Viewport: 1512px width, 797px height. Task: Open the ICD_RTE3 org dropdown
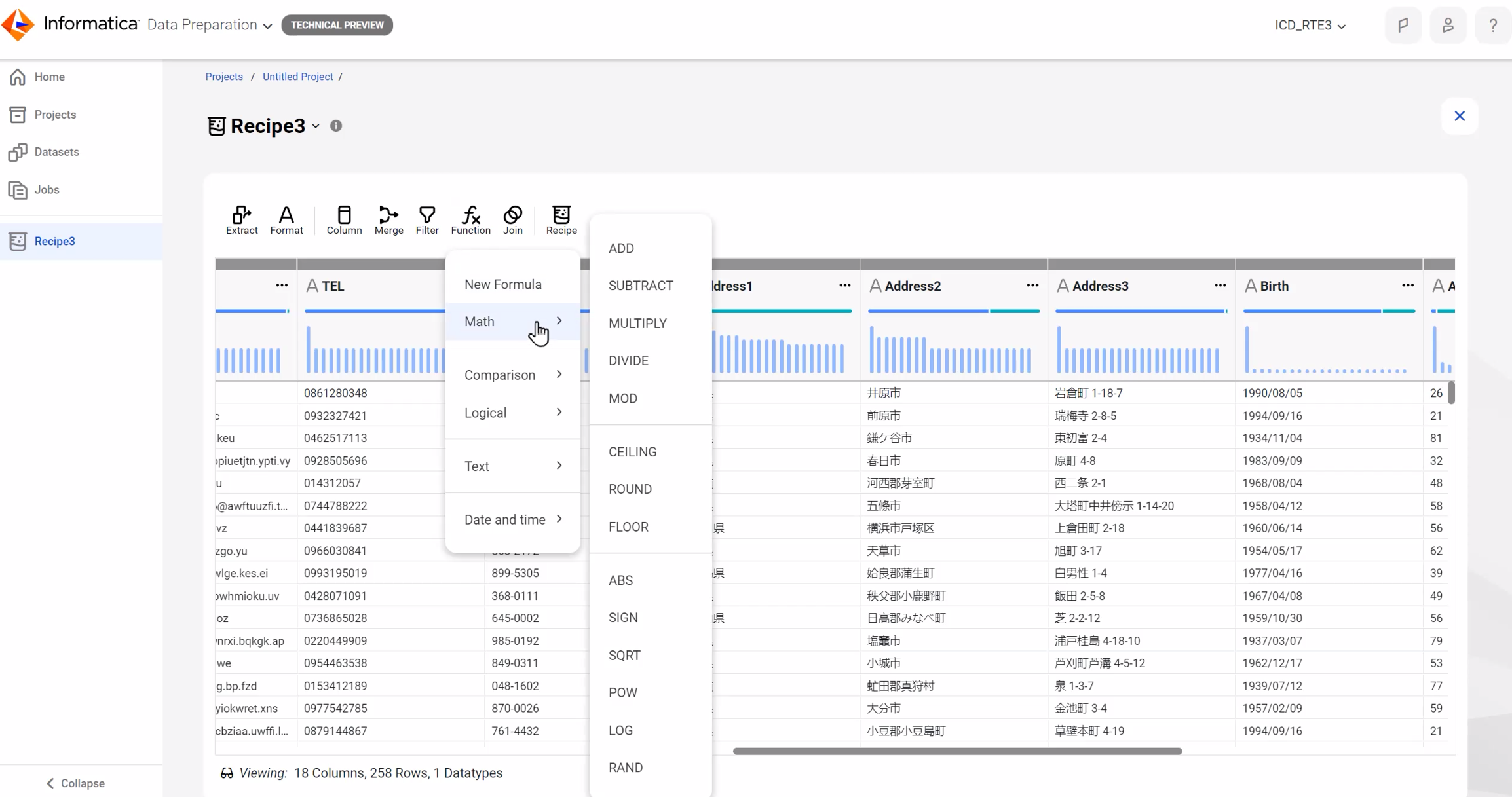1310,25
